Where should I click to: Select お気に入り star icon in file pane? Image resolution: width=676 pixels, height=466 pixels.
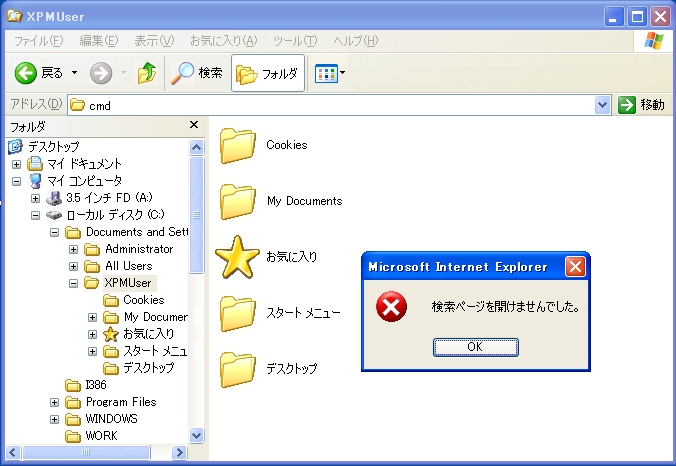point(238,257)
